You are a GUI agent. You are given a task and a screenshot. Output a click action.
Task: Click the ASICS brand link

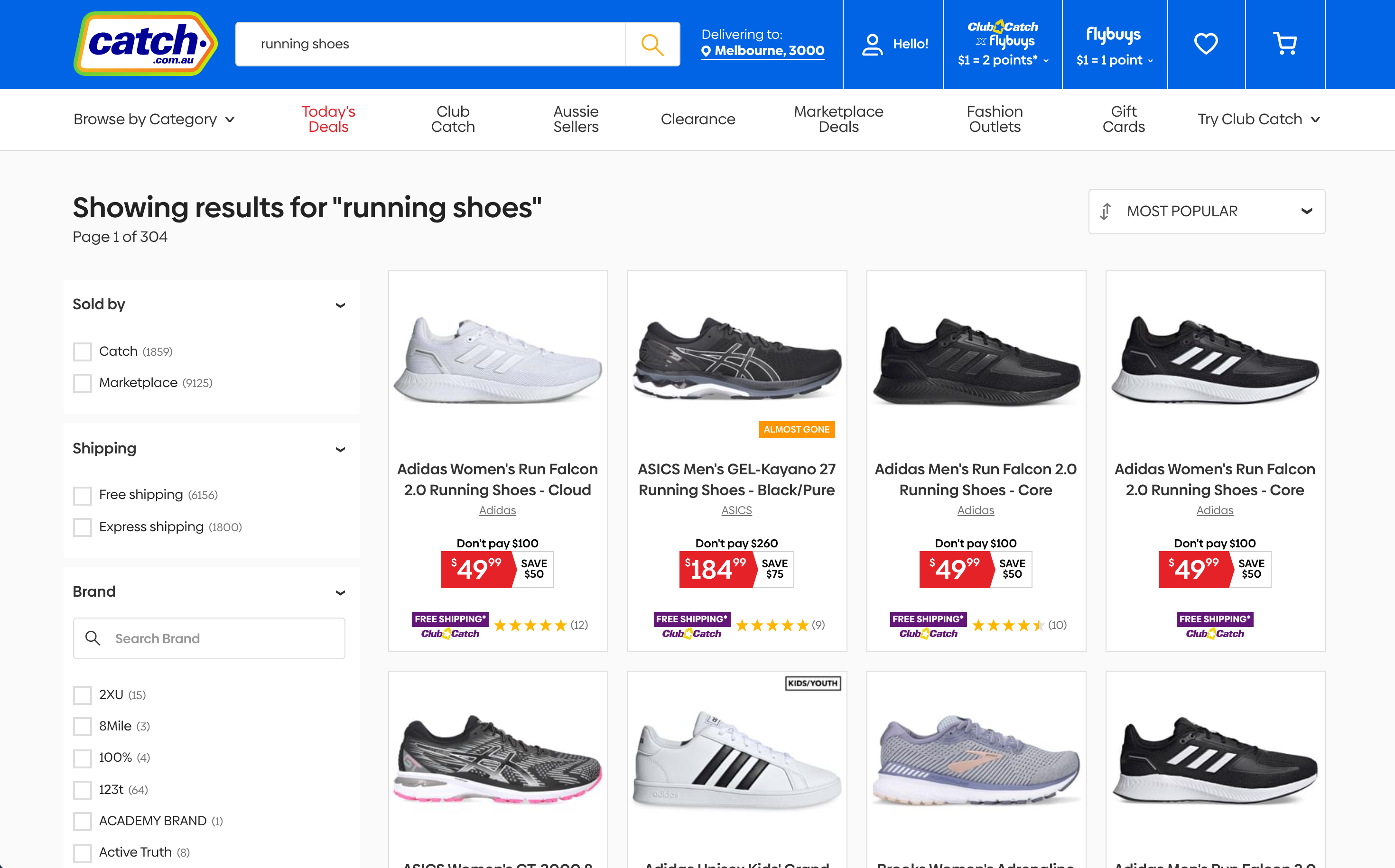tap(737, 510)
